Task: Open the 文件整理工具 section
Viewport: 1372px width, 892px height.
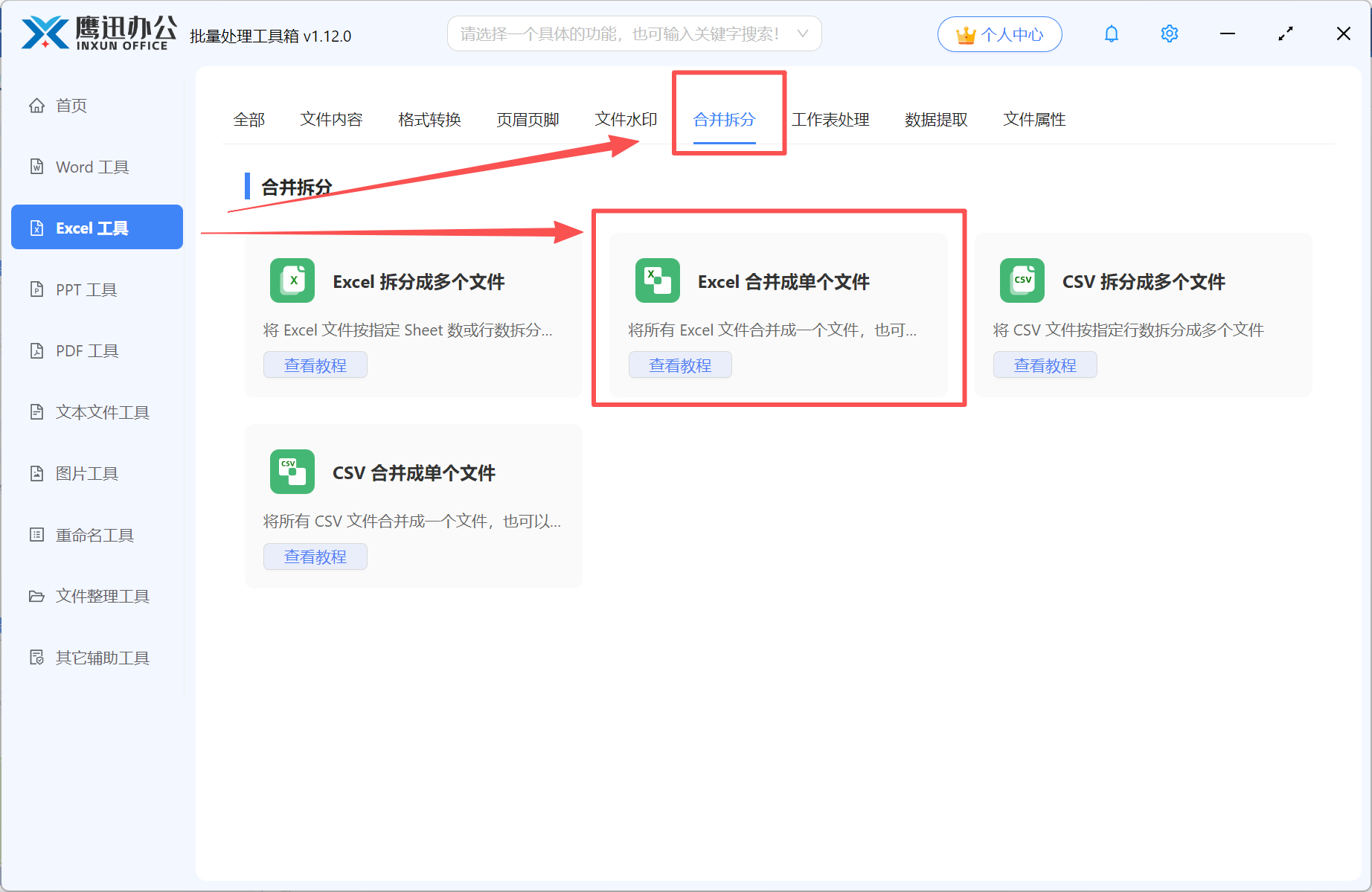Action: tap(101, 596)
